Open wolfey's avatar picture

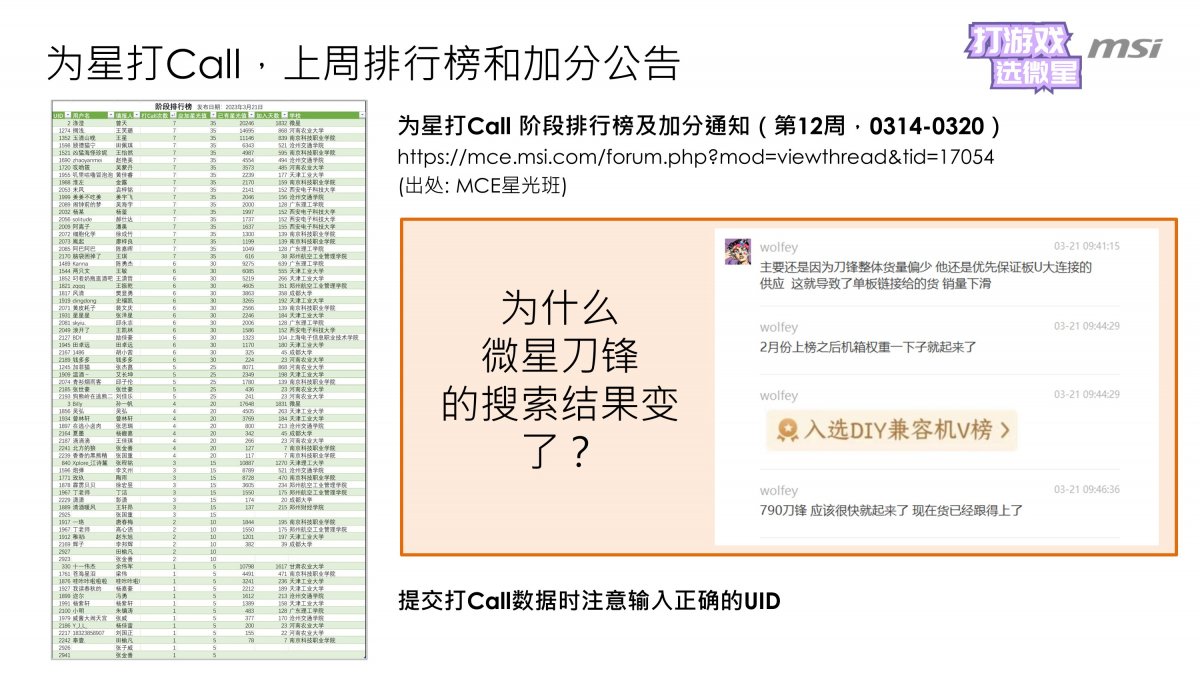tap(738, 252)
